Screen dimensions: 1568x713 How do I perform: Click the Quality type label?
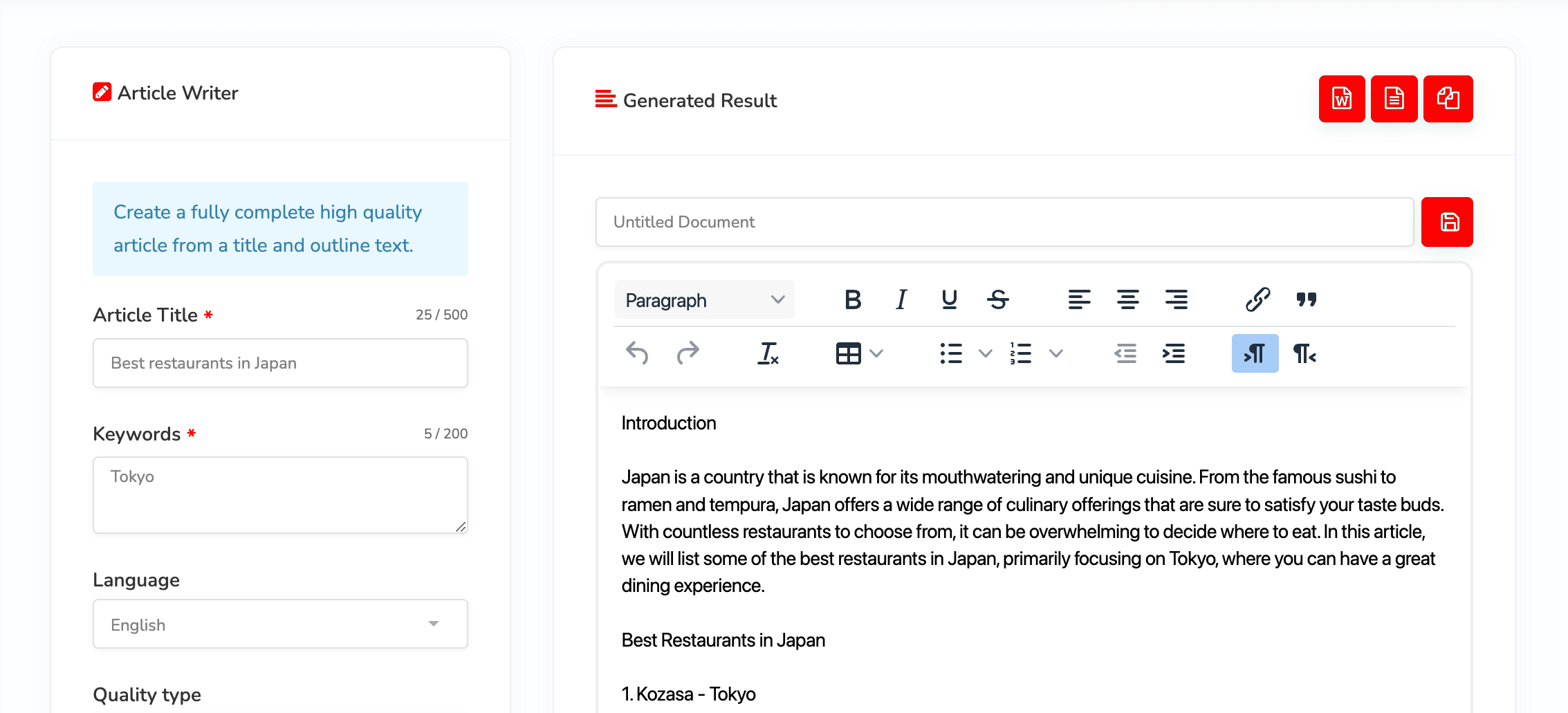147,694
